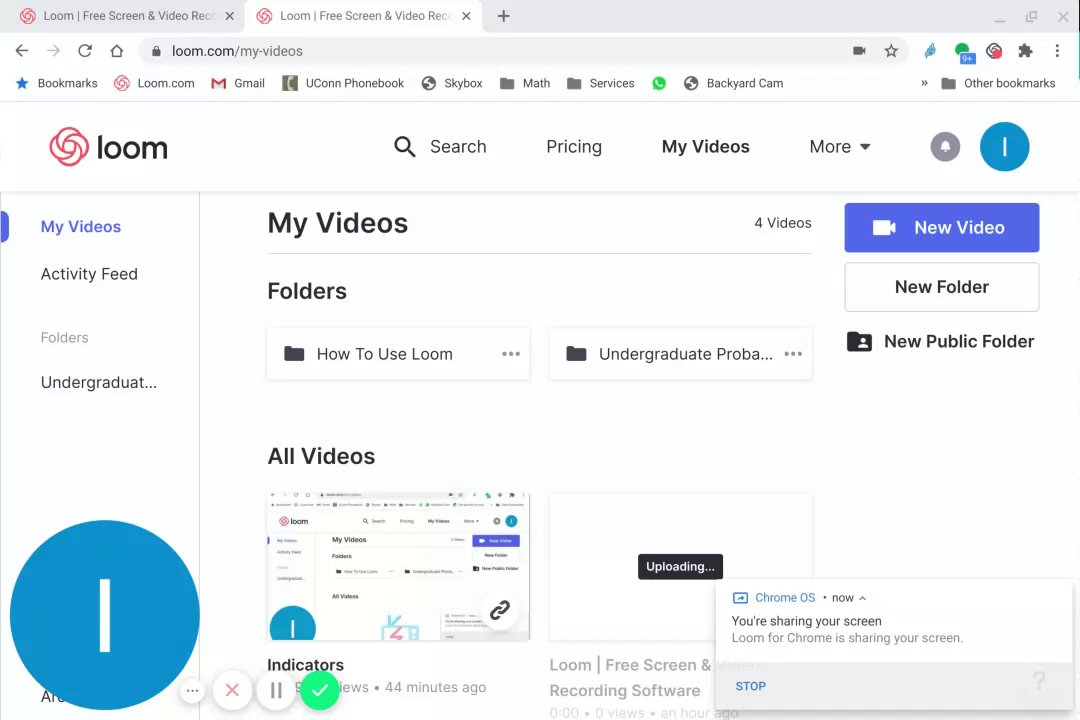Screen dimensions: 1080x720
Task: Open the blue account avatar menu
Action: [1004, 147]
